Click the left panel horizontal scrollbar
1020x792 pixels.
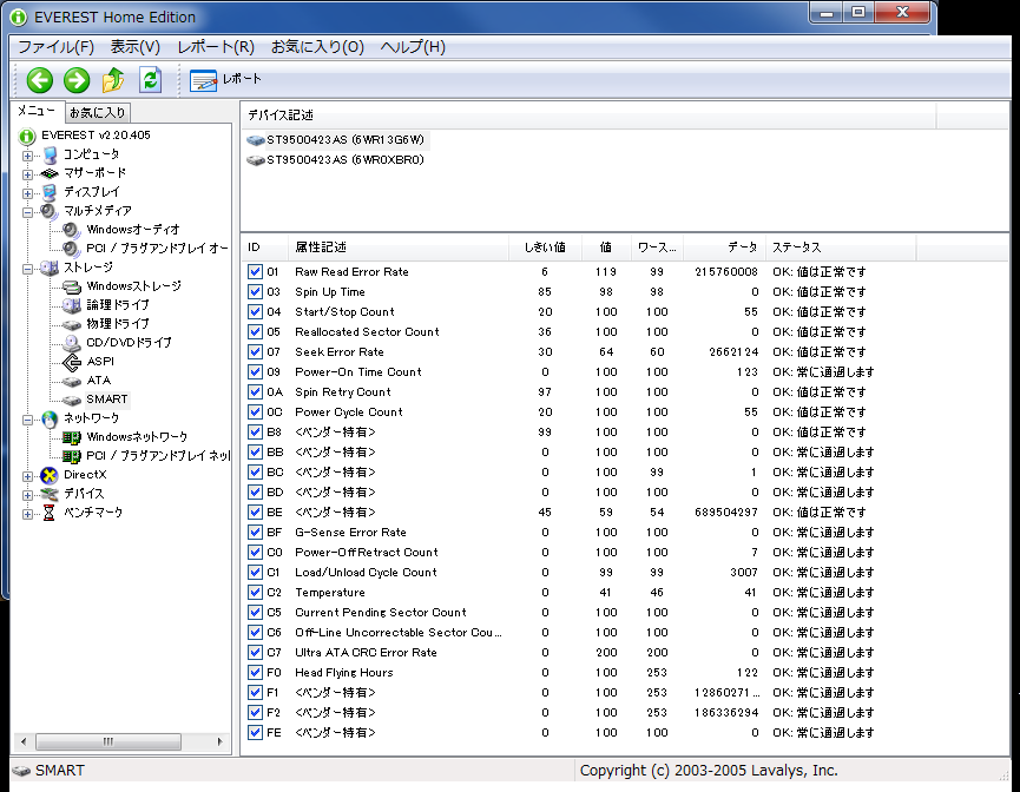[110, 742]
